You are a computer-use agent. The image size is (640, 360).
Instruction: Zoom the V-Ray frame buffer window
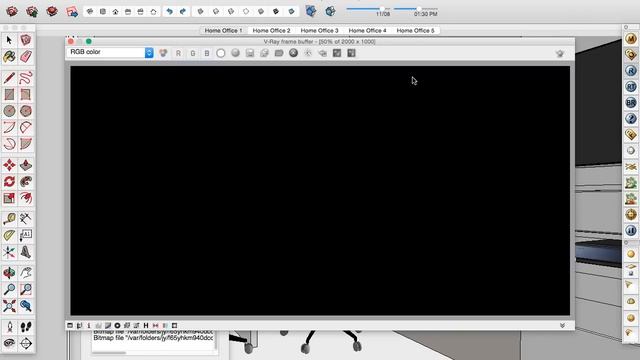point(89,41)
